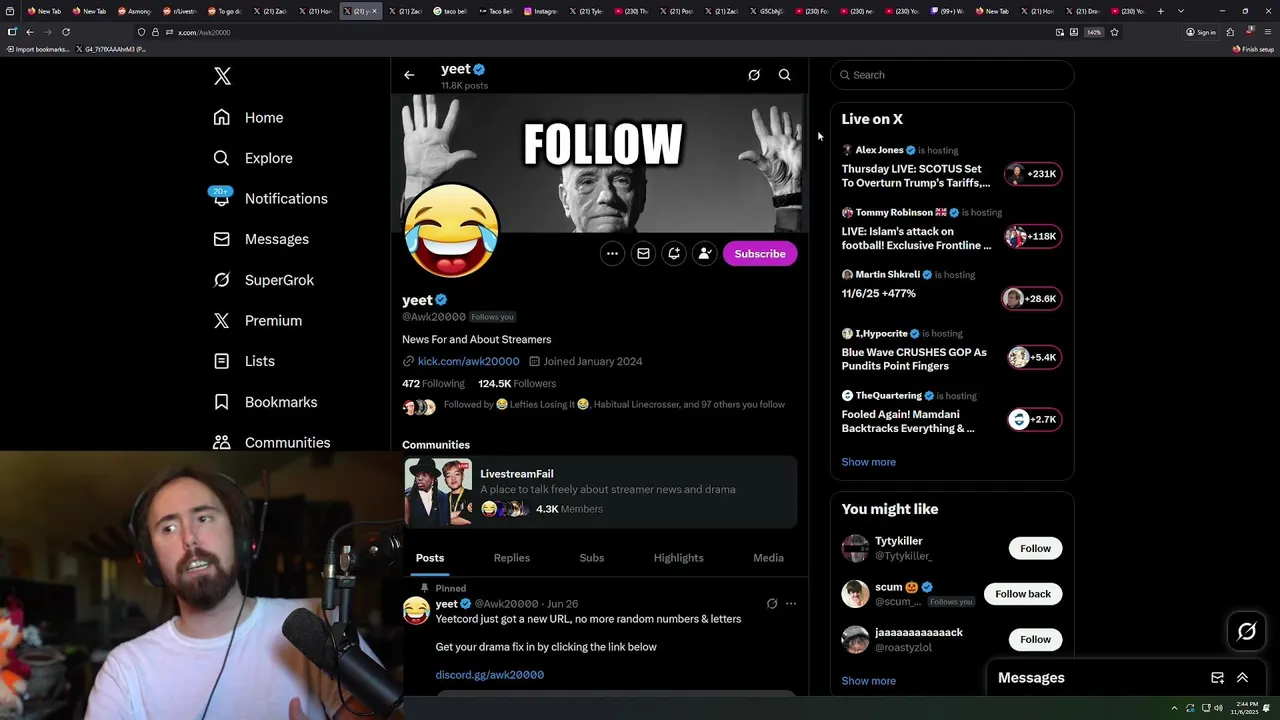
Task: Open the profile more options ellipsis button
Action: pos(612,254)
